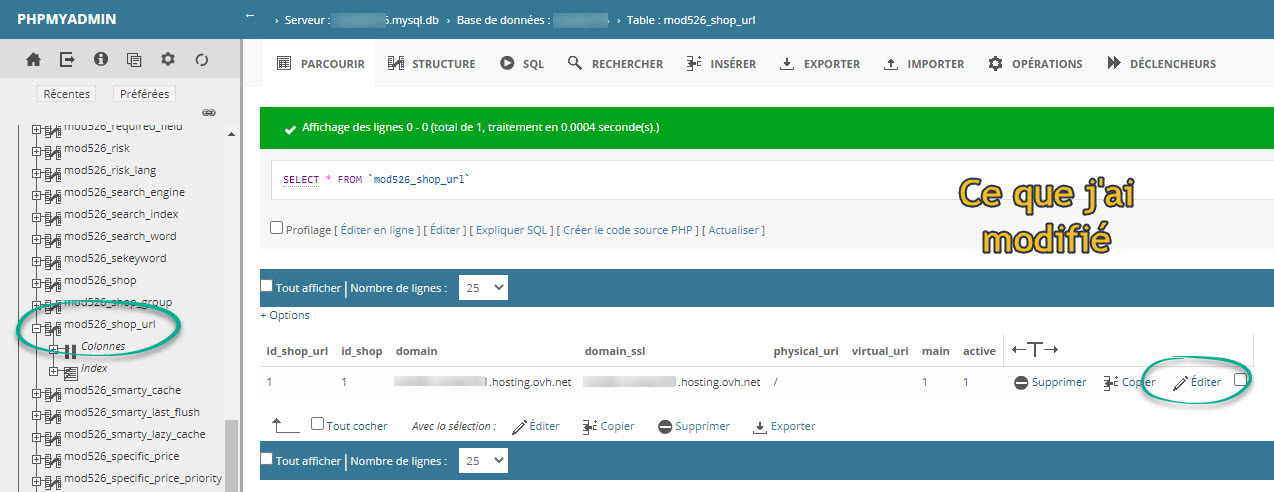1274x492 pixels.
Task: Open the SQL tab
Action: pyautogui.click(x=522, y=64)
